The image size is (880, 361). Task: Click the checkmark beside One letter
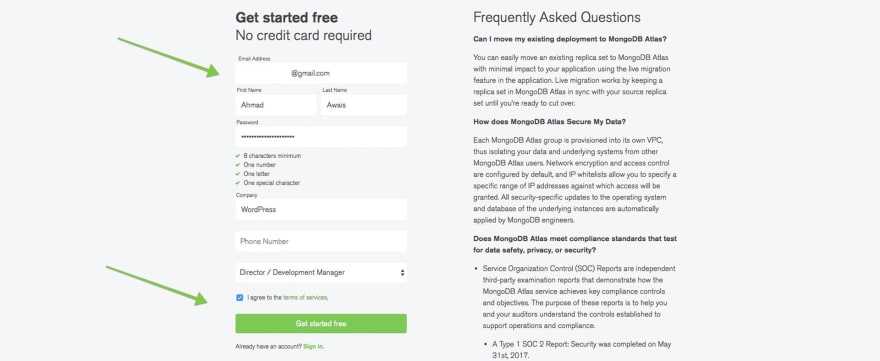coord(238,173)
